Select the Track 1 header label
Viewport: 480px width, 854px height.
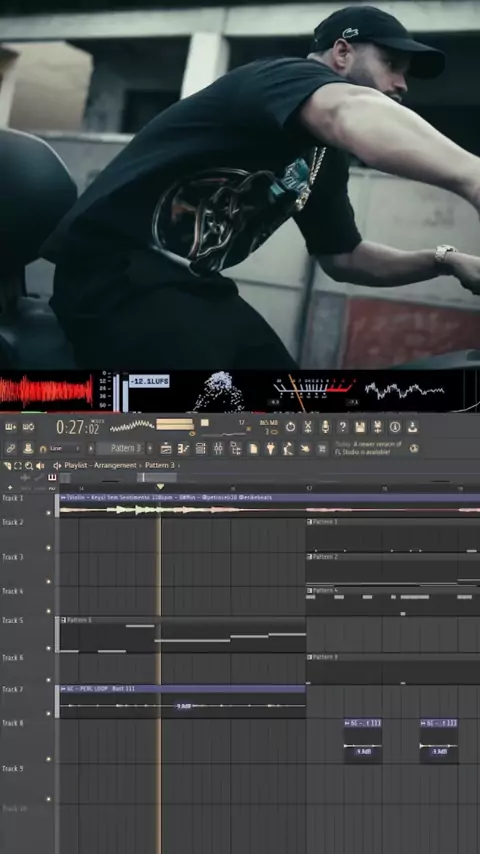tap(13, 498)
